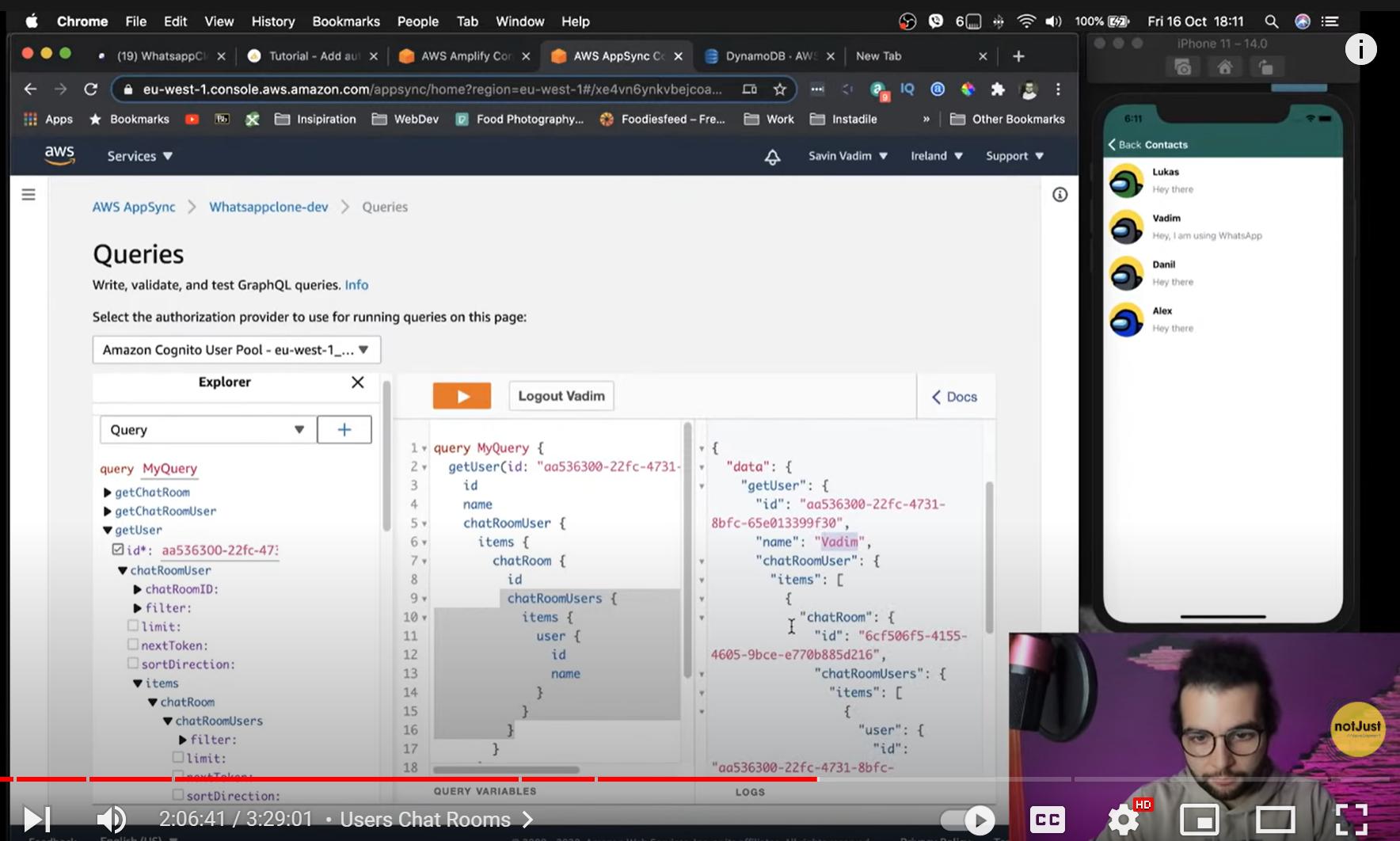Switch video to miniplayer mode
The width and height of the screenshot is (1400, 841).
[x=1199, y=820]
